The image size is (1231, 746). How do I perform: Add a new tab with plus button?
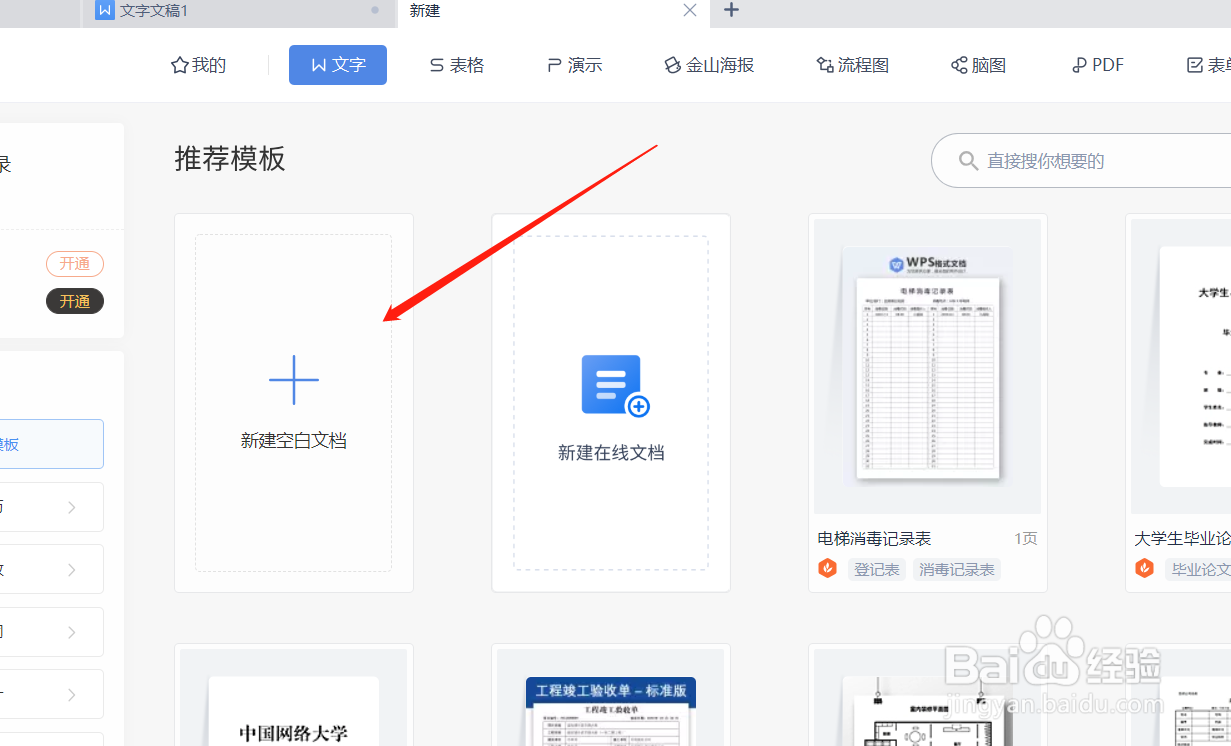coord(731,10)
